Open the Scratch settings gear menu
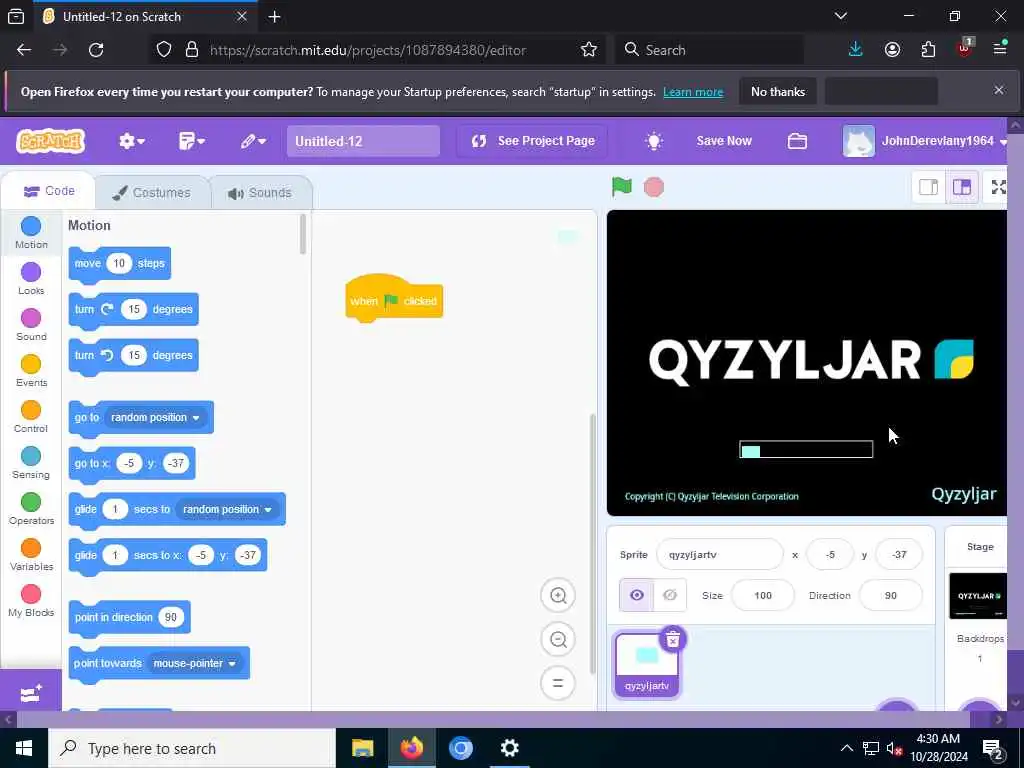 click(x=131, y=141)
